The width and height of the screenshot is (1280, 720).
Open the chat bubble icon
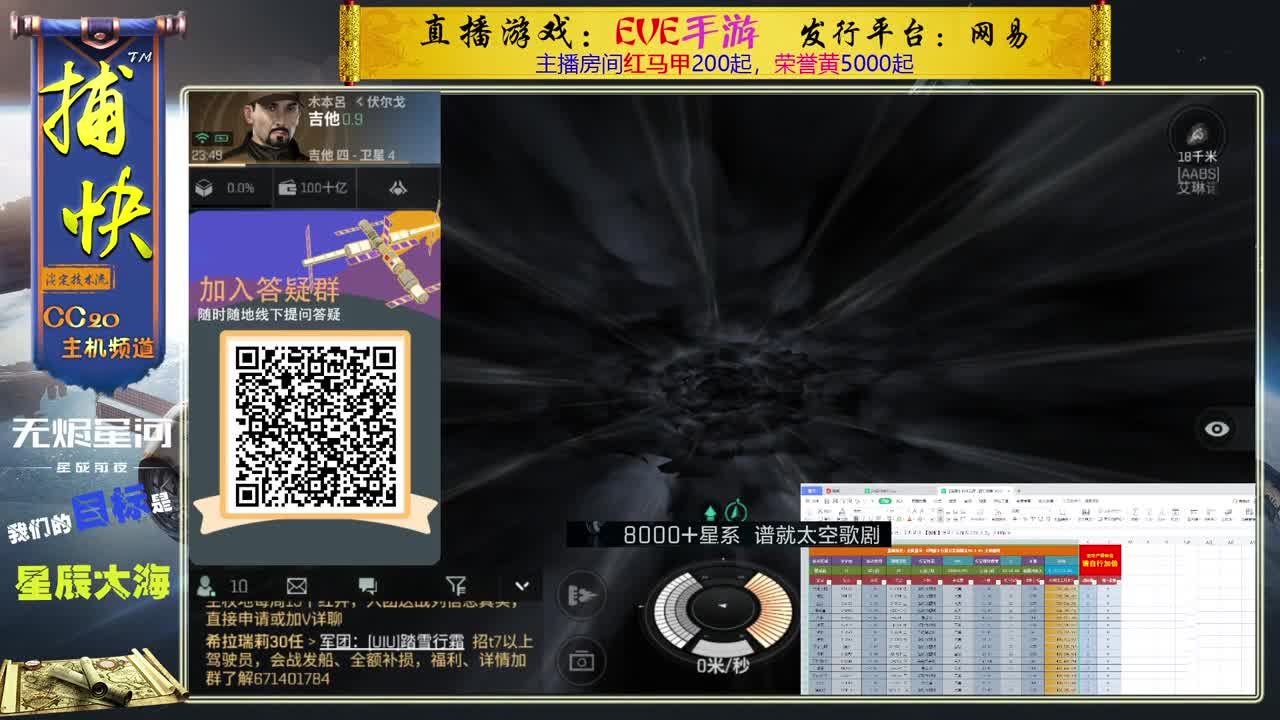(x=369, y=585)
